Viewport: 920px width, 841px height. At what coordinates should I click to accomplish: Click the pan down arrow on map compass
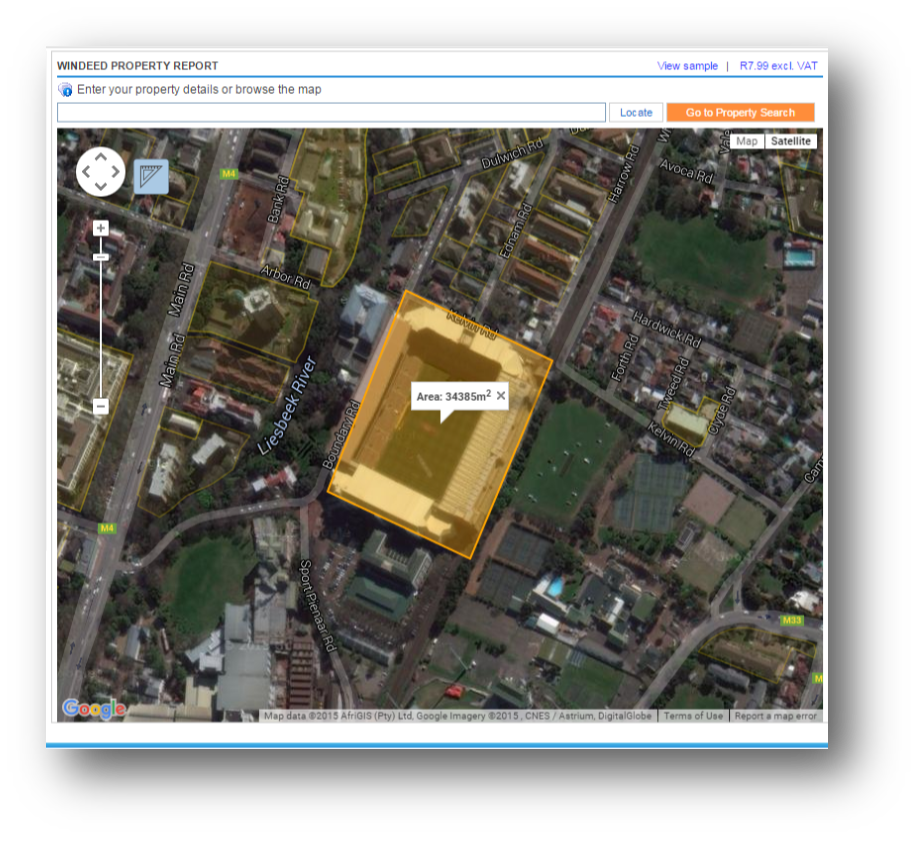tap(100, 187)
